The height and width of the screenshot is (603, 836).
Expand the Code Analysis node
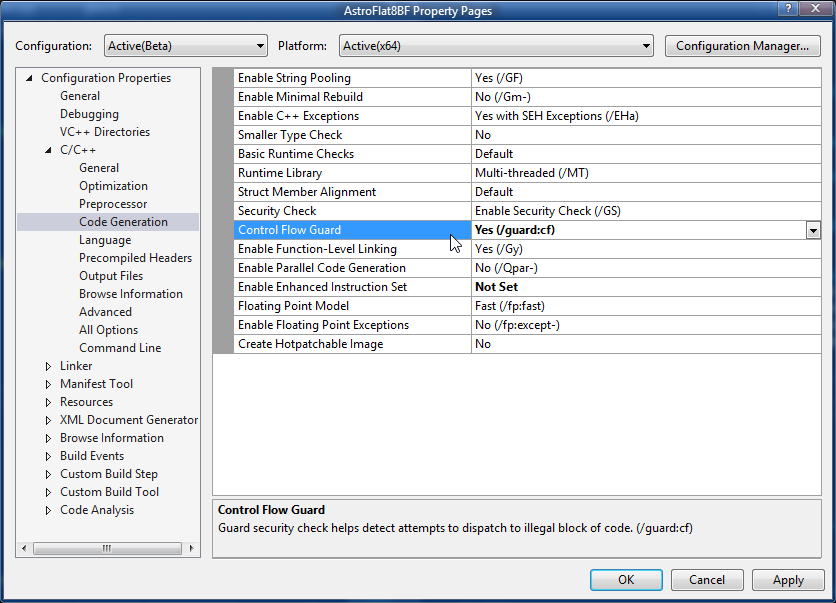[x=49, y=510]
